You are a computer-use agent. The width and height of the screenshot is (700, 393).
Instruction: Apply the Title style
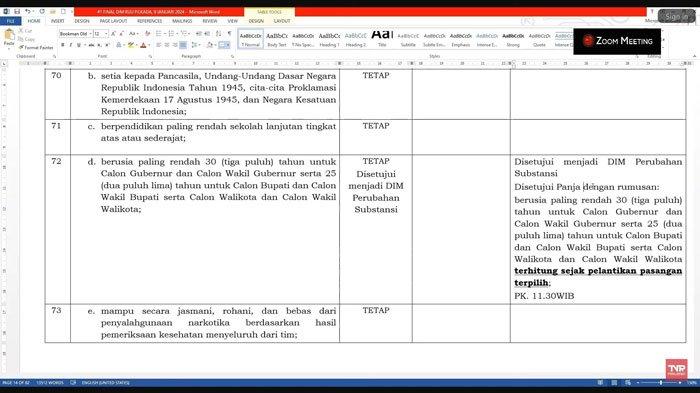tap(382, 39)
